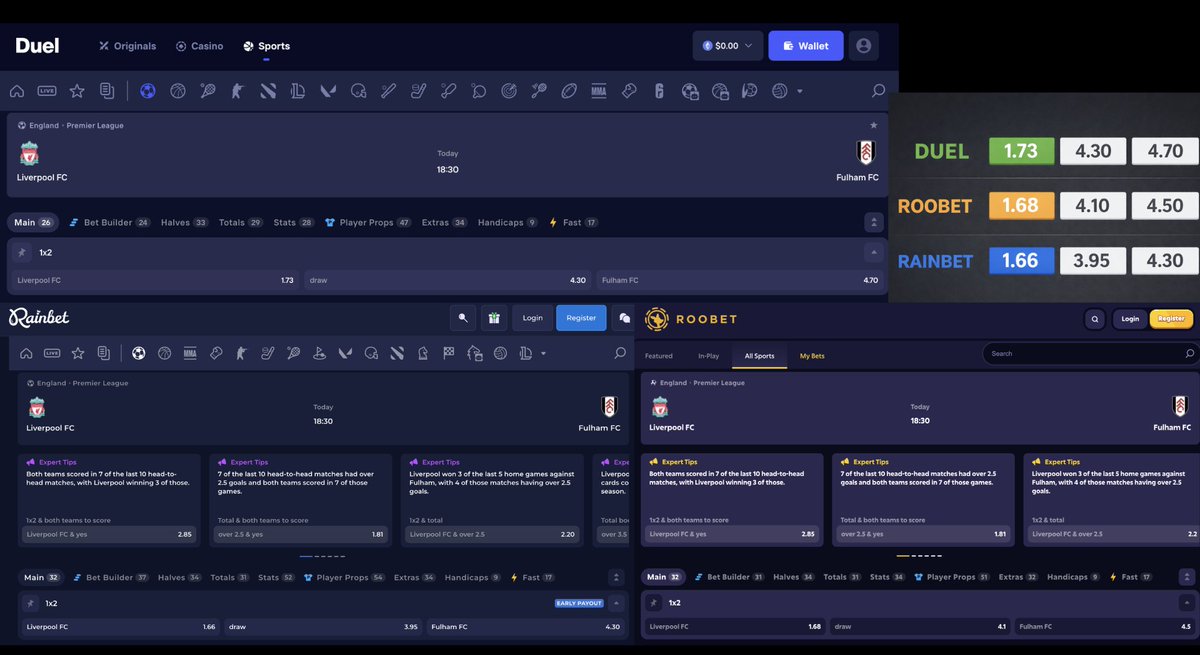Select tennis racket icon in Duel sports bar

coord(208,91)
